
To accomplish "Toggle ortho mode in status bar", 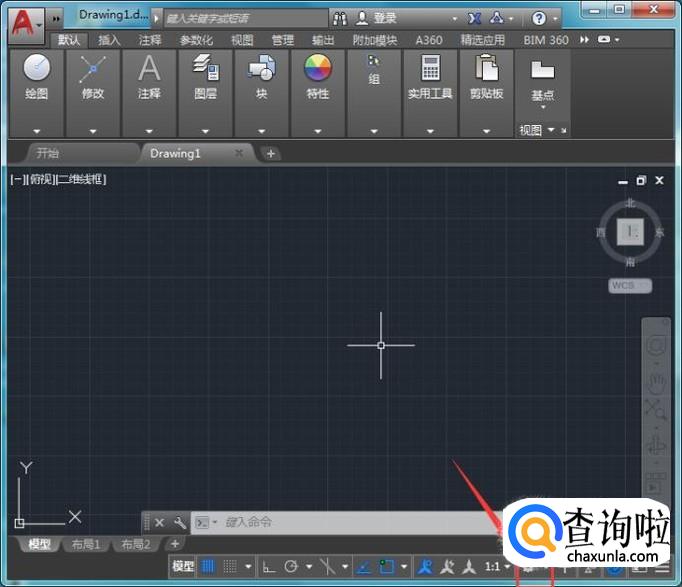I will click(268, 566).
